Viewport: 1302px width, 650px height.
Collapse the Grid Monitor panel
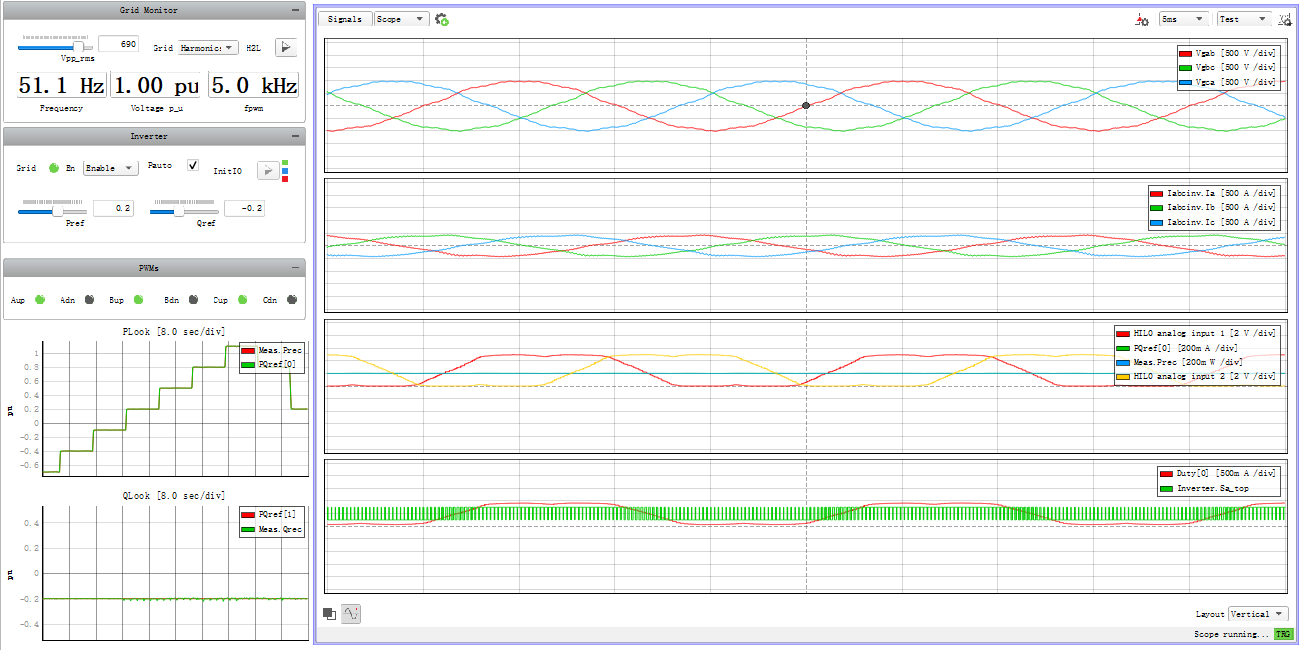(x=295, y=10)
